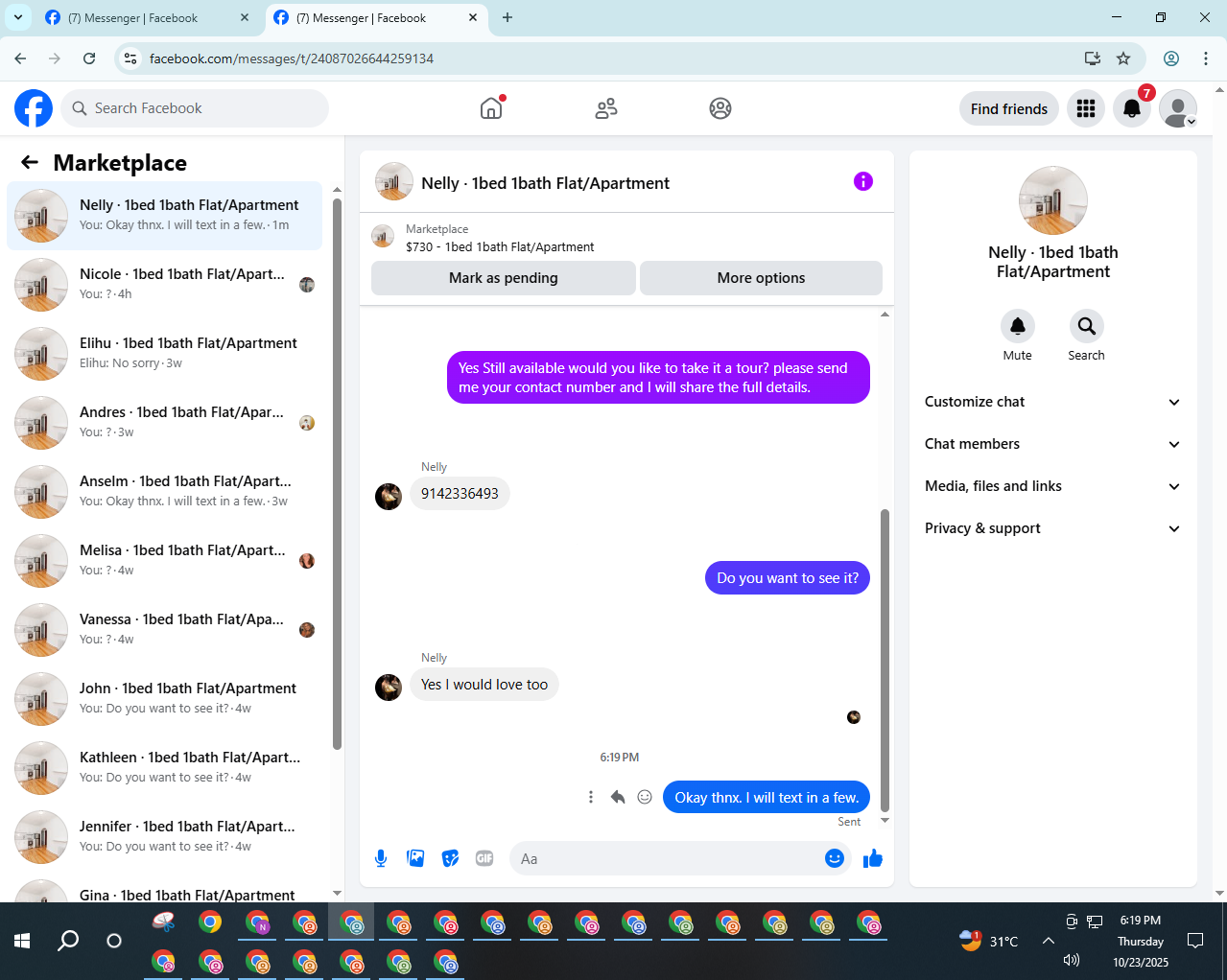Go back in browser history
1227x980 pixels.
20,58
